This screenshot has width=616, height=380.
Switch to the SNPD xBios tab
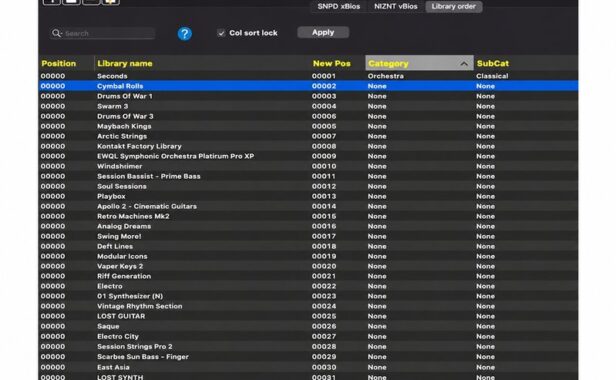(x=339, y=6)
